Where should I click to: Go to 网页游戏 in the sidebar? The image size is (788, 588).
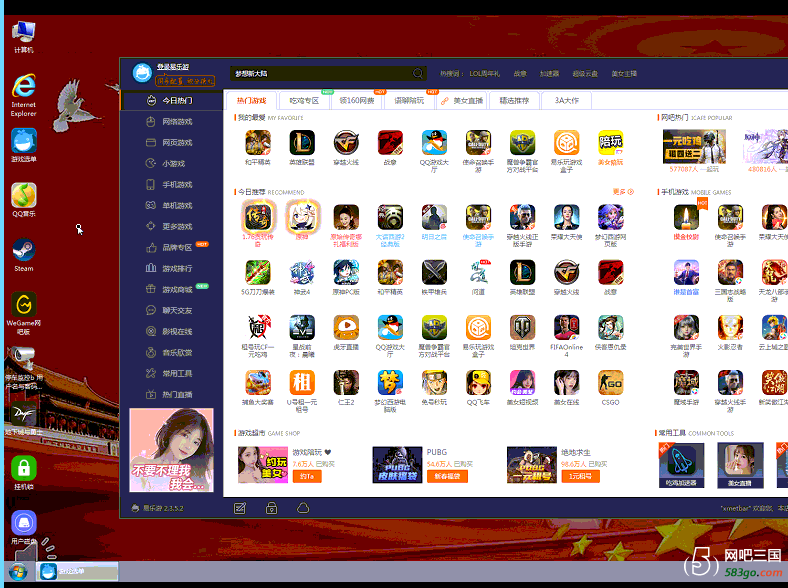[x=171, y=143]
